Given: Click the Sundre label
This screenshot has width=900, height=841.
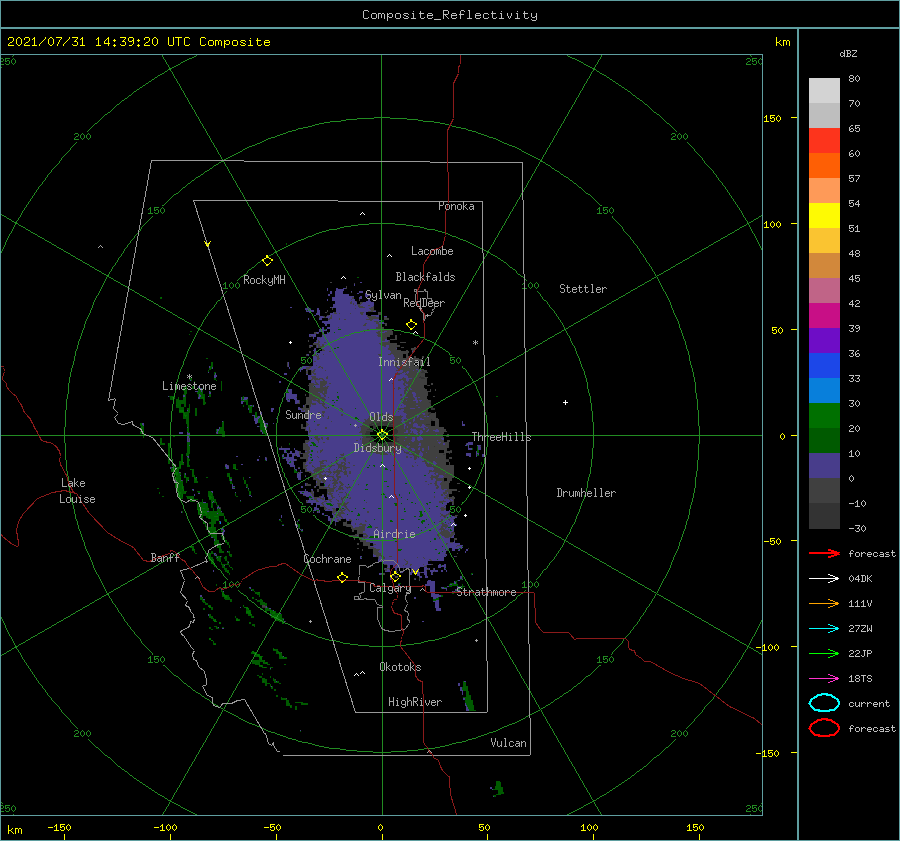Looking at the screenshot, I should 303,414.
